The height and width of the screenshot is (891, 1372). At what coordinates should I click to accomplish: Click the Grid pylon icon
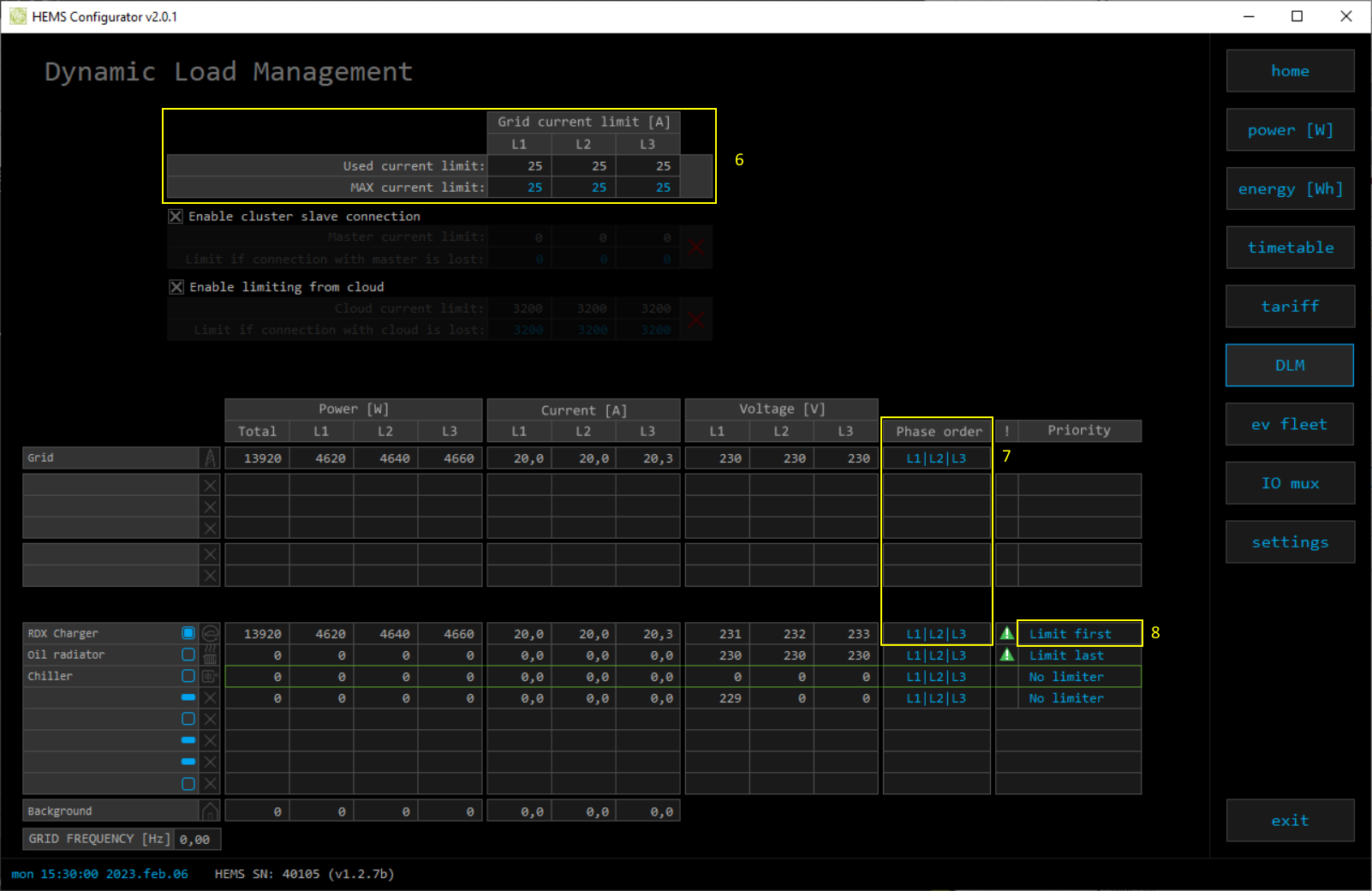[x=210, y=458]
